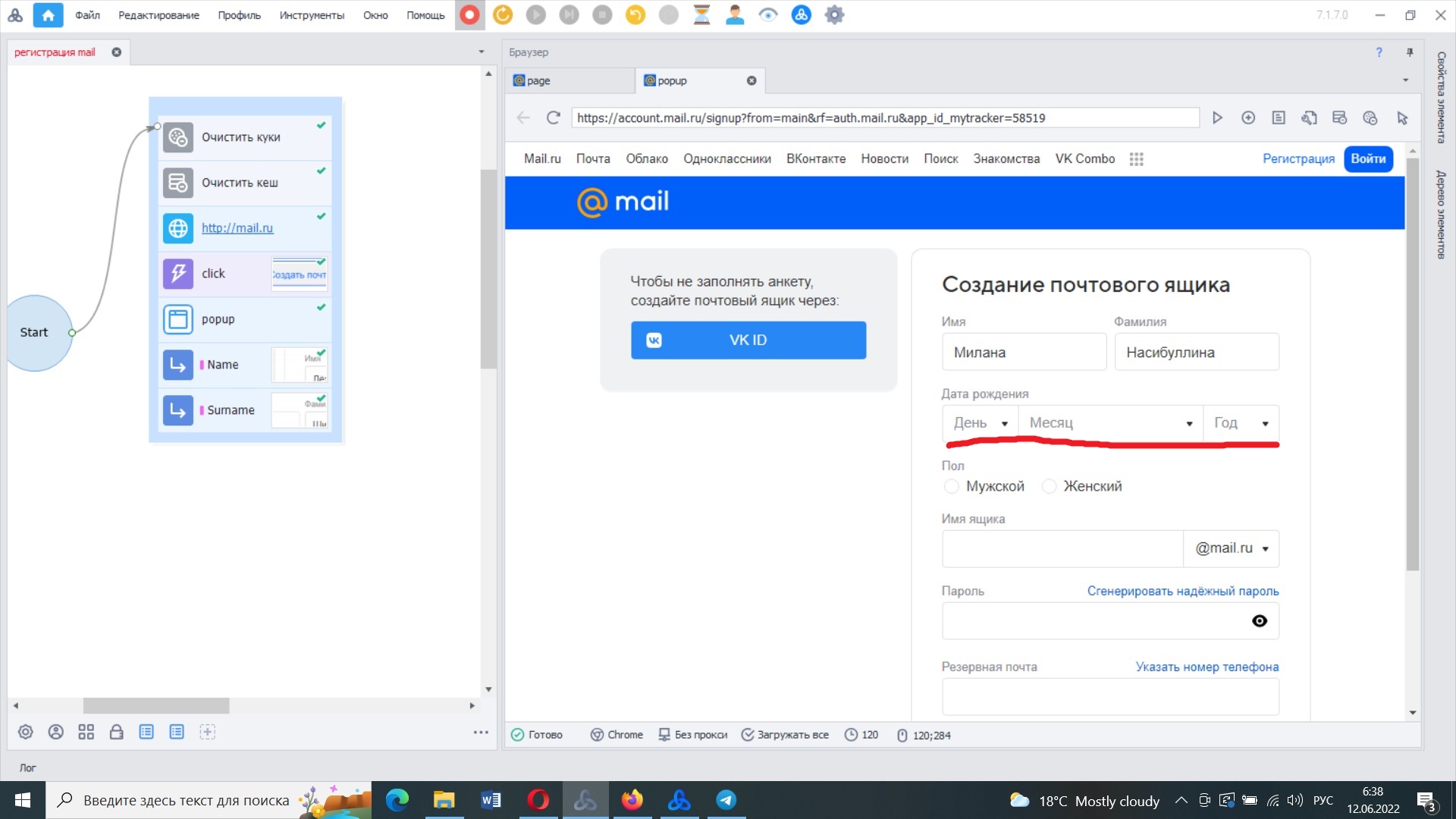Select the globe icon of http://mail.ru action

coord(178,228)
